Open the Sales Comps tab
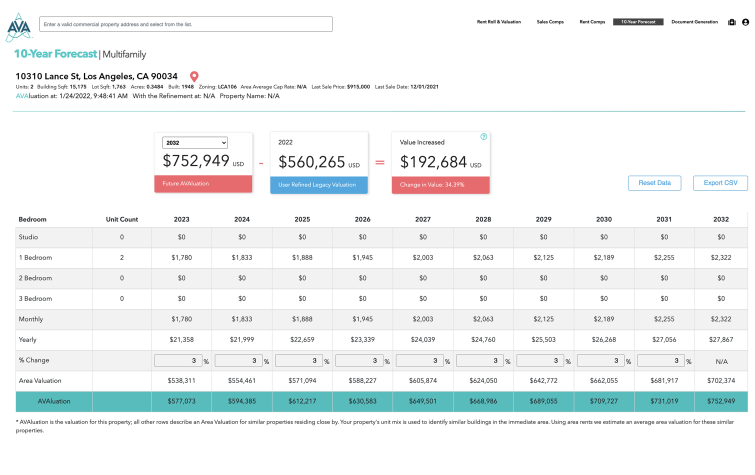Screen dimensions: 755x475 [x=549, y=21]
